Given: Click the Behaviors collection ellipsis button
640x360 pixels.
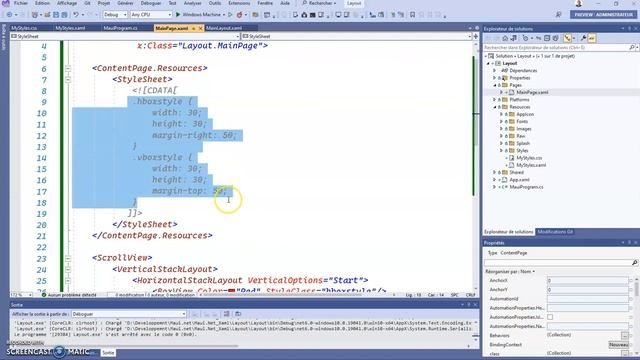Looking at the screenshot, I should click(x=624, y=336).
